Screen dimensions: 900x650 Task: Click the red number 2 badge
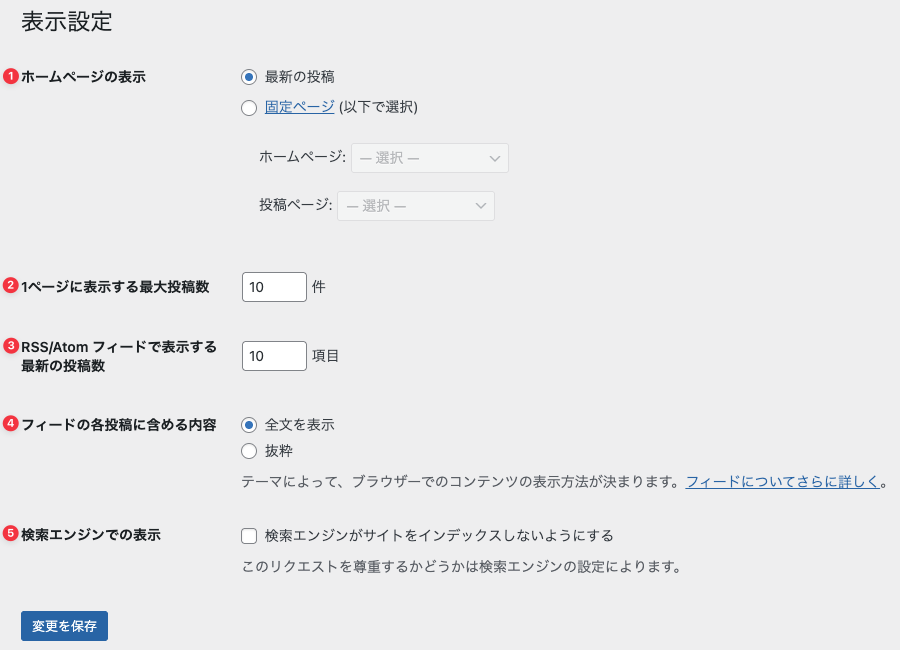11,286
